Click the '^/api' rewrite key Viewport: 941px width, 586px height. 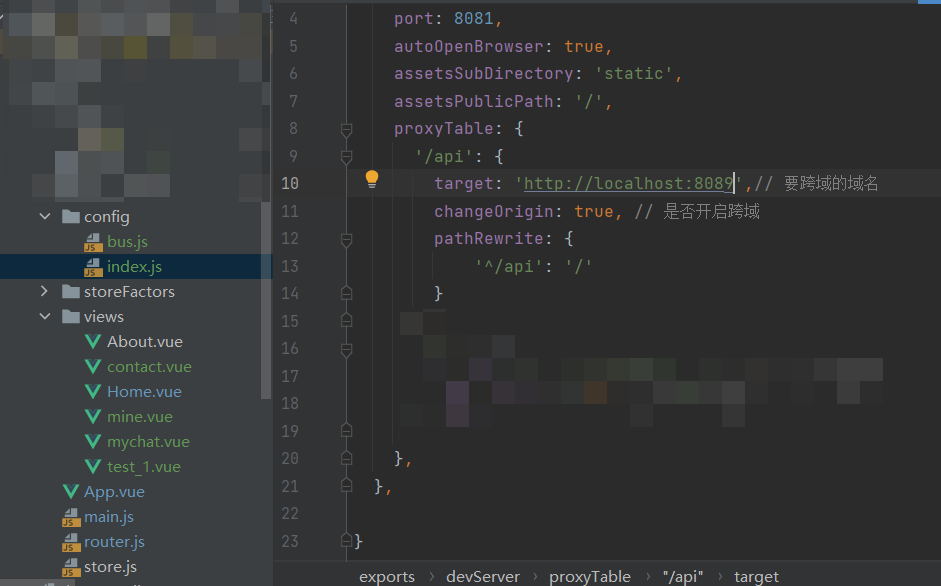pos(509,266)
